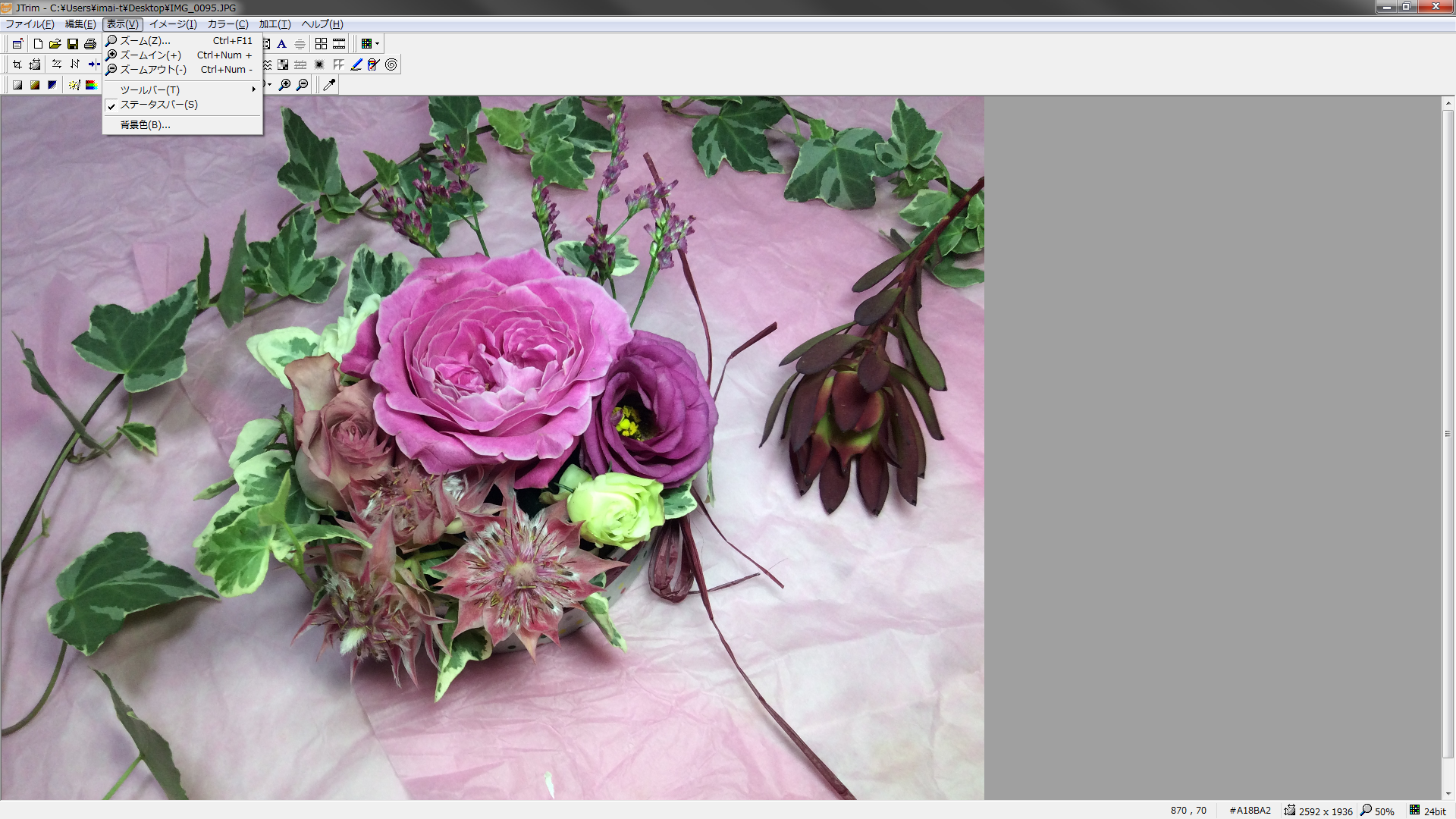This screenshot has height=819, width=1456.
Task: Click the Crop tool icon
Action: coord(17,64)
